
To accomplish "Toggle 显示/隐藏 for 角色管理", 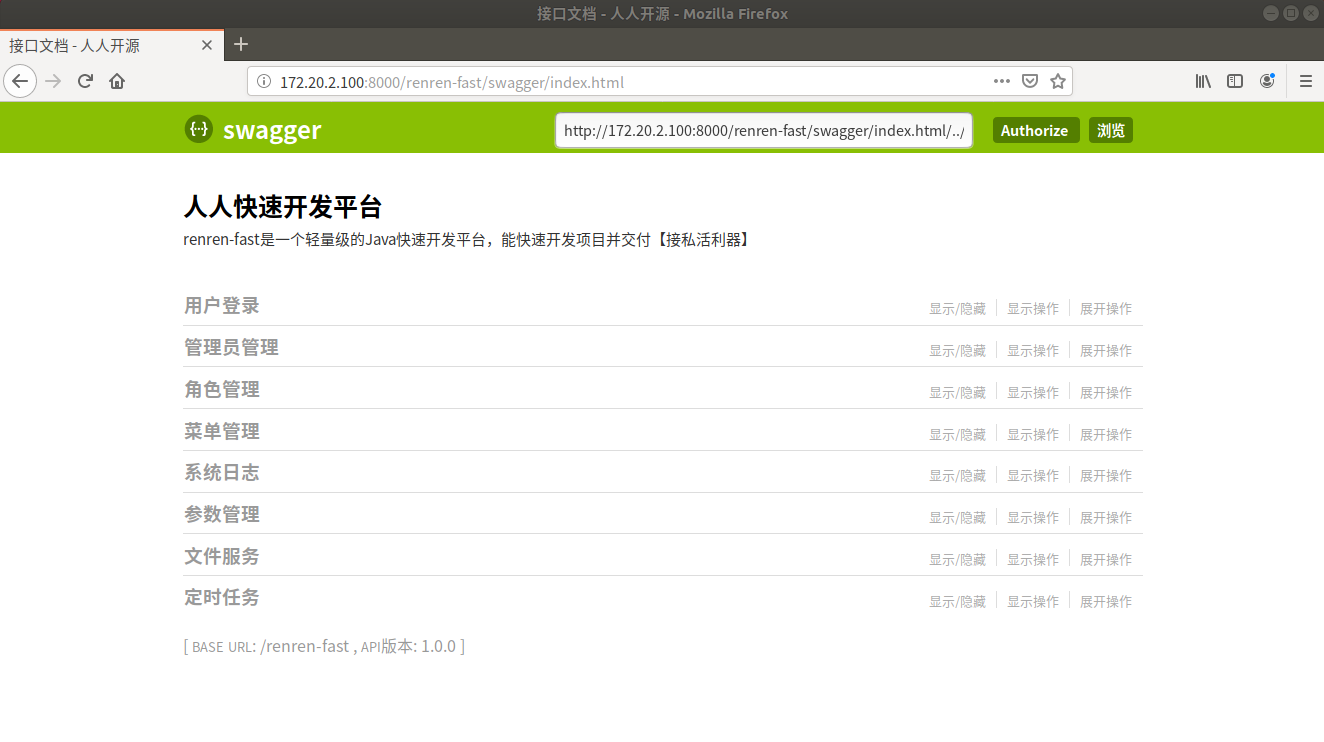I will 957,393.
